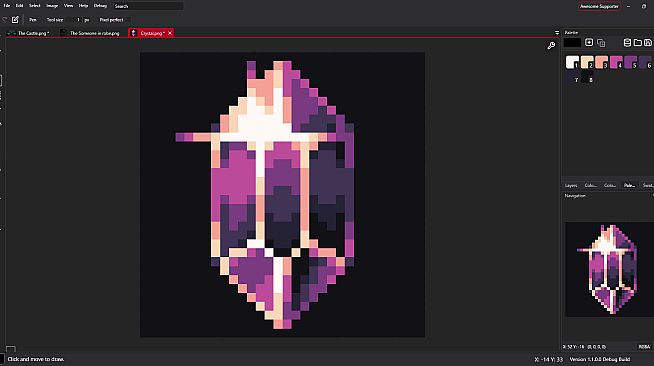Image resolution: width=654 pixels, height=366 pixels.
Task: Select near-black palette swatch number 8
Action: coord(587,77)
